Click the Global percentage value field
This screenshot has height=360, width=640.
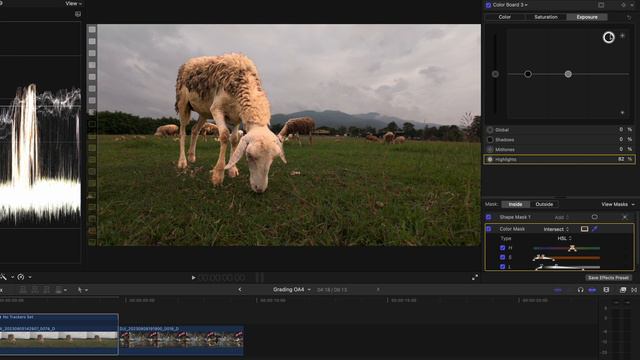tap(621, 129)
